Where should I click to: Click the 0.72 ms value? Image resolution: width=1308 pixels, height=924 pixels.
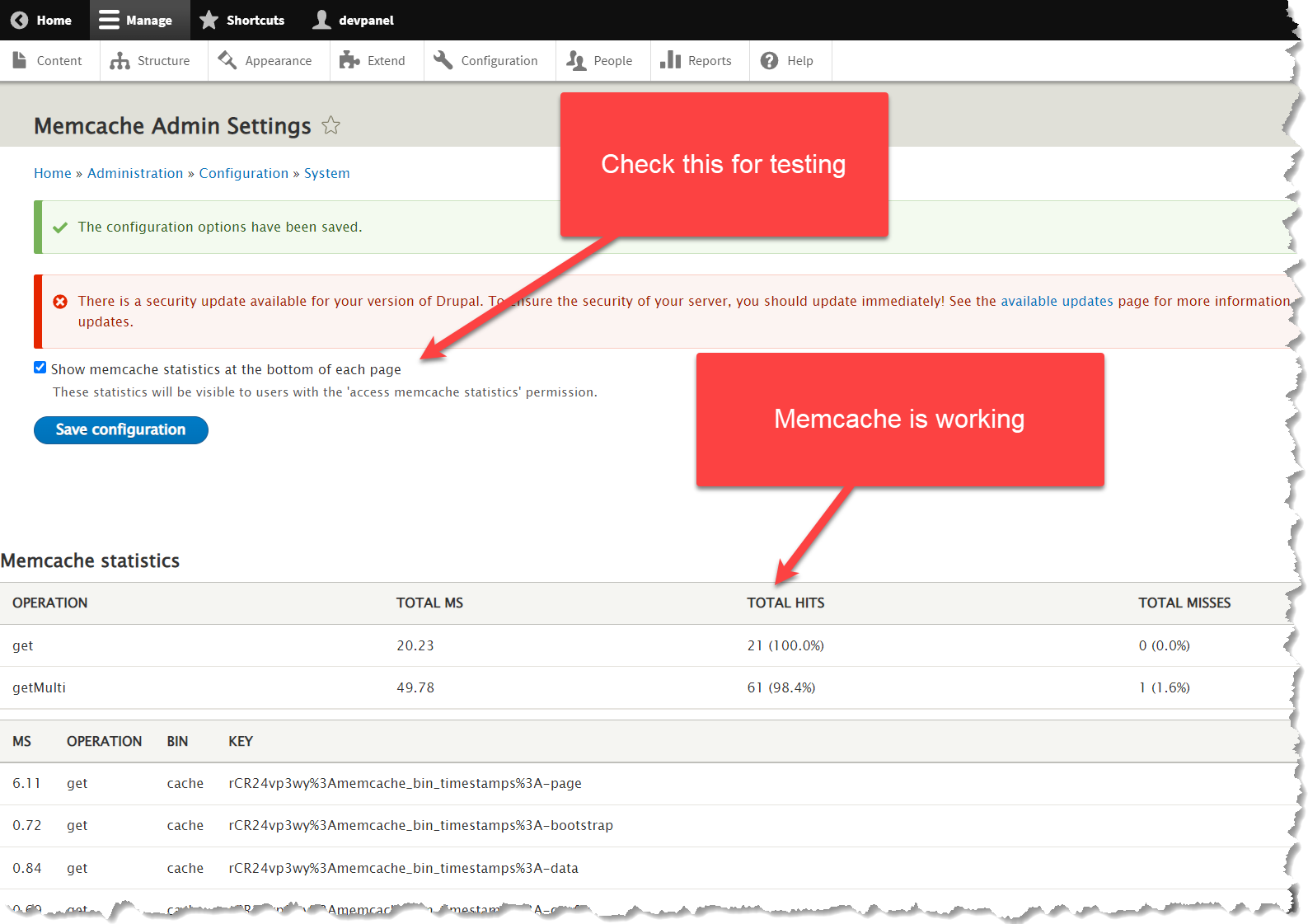(26, 825)
